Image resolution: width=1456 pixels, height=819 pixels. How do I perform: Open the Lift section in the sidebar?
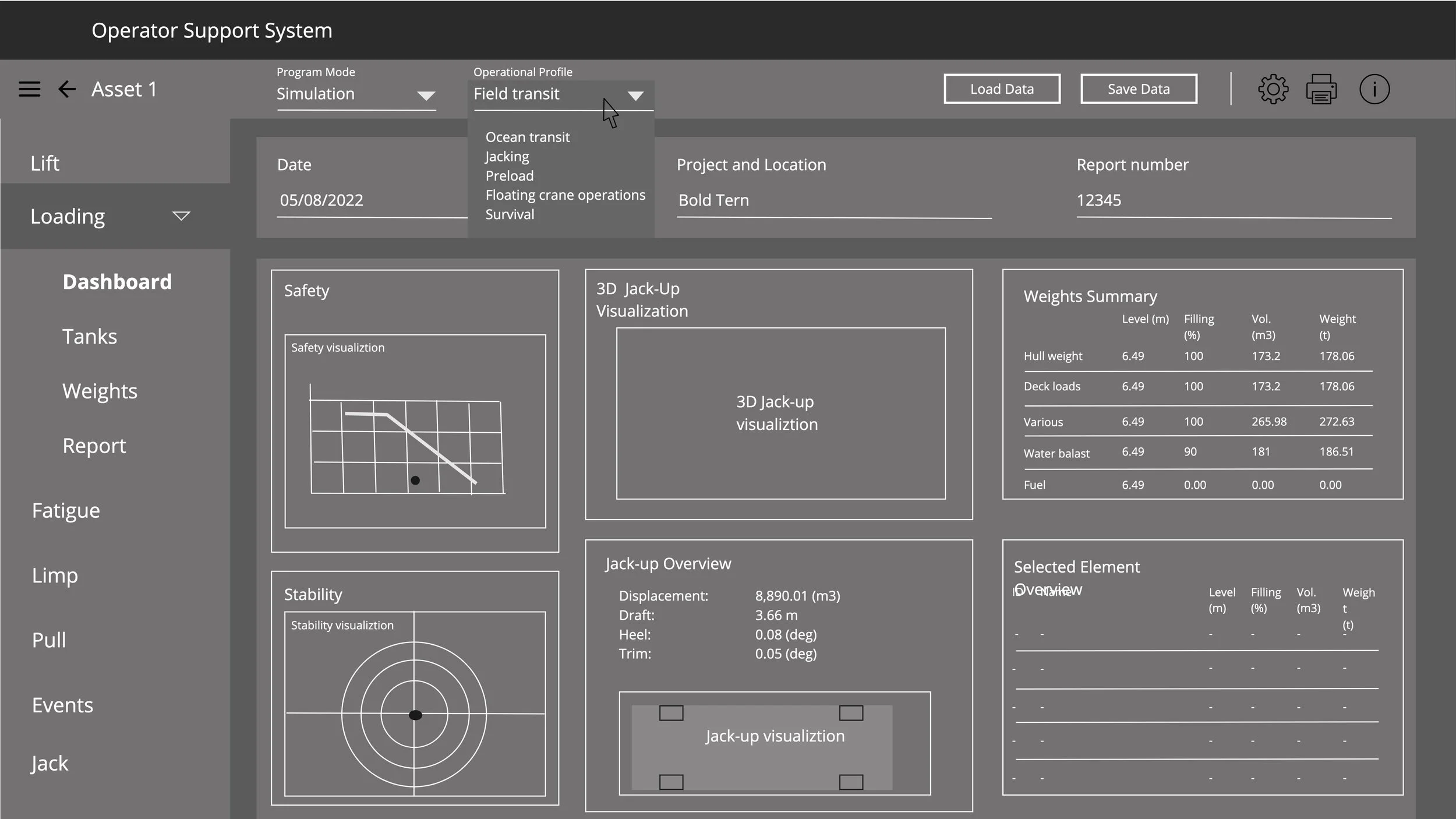(x=45, y=163)
